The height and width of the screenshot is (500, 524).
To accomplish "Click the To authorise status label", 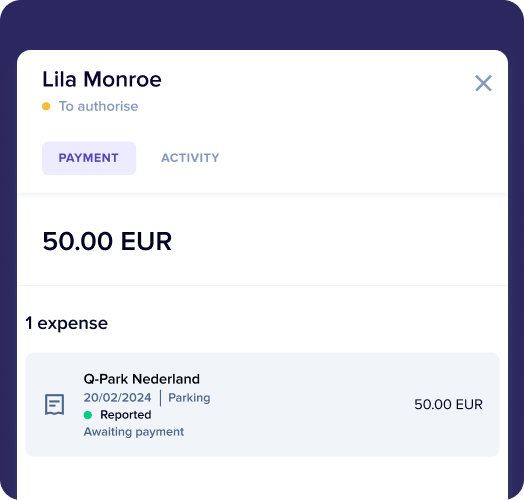I will pos(99,106).
